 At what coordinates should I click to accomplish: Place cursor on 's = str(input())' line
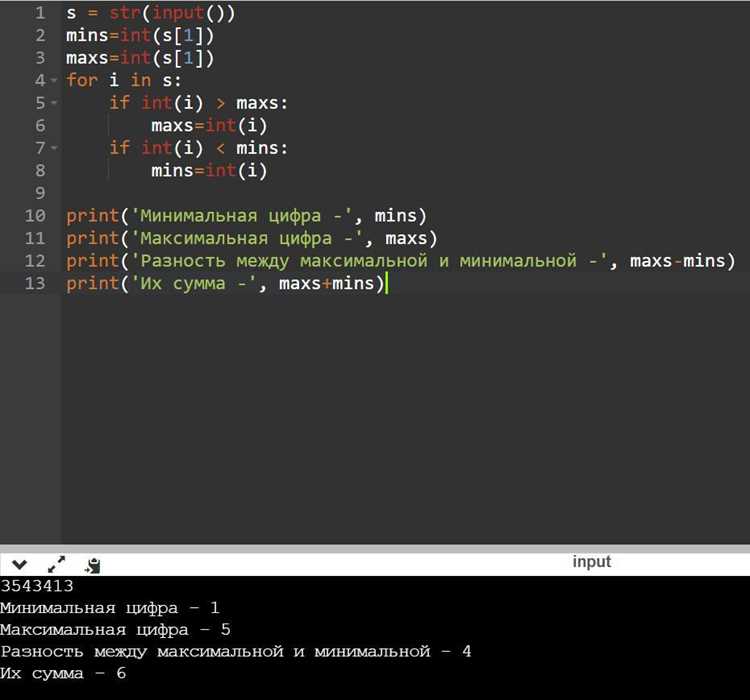[x=151, y=13]
